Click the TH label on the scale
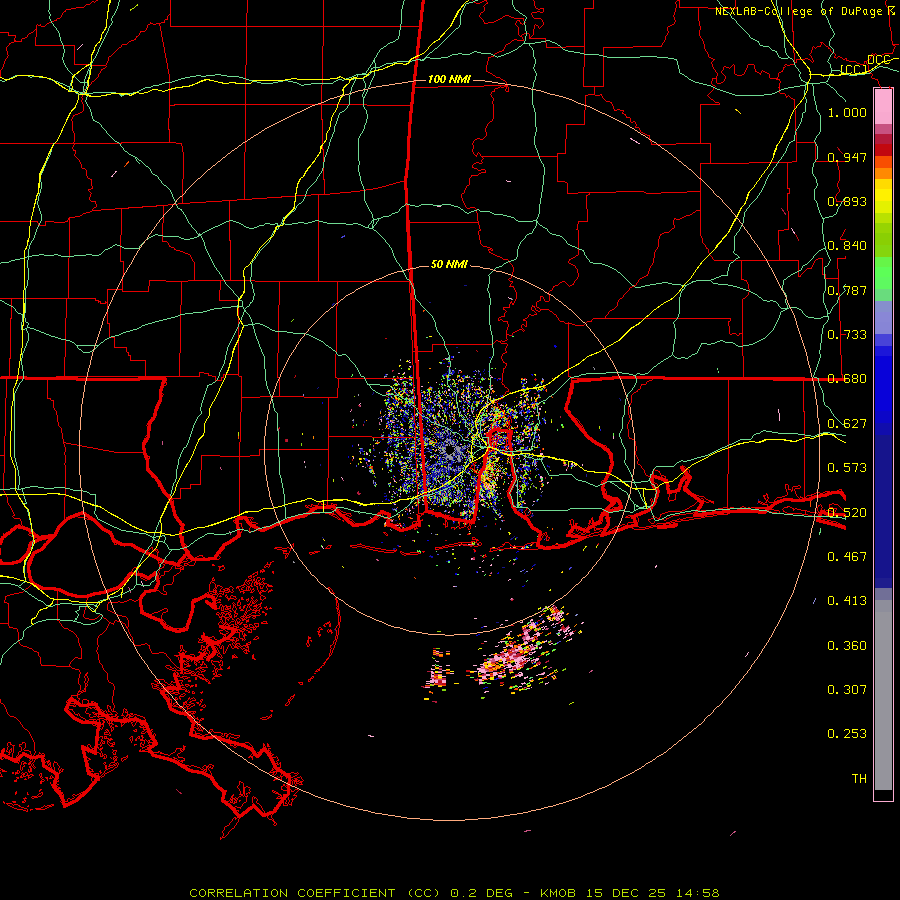900x900 pixels. tap(859, 779)
